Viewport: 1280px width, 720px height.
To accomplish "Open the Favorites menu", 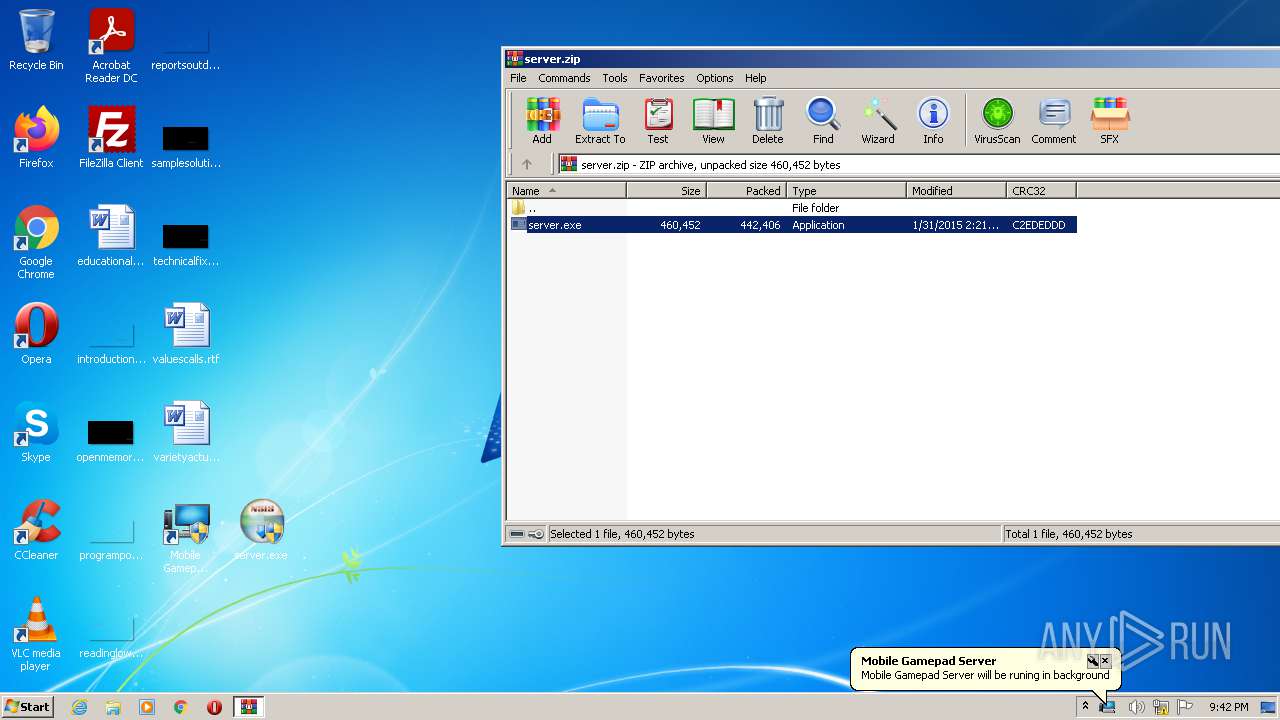I will pyautogui.click(x=662, y=78).
